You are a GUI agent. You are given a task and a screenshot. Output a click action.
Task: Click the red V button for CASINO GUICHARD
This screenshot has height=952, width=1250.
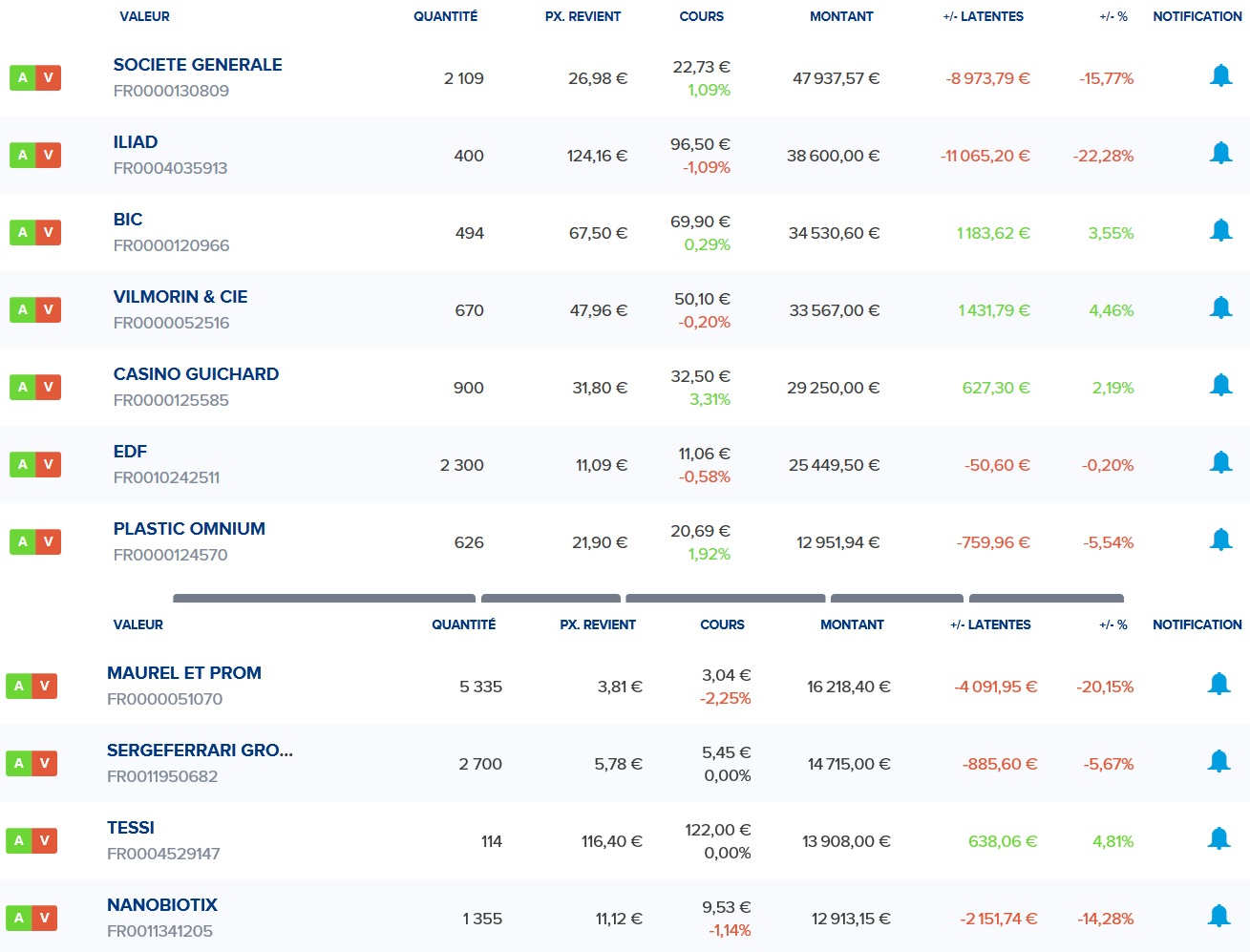tap(49, 388)
